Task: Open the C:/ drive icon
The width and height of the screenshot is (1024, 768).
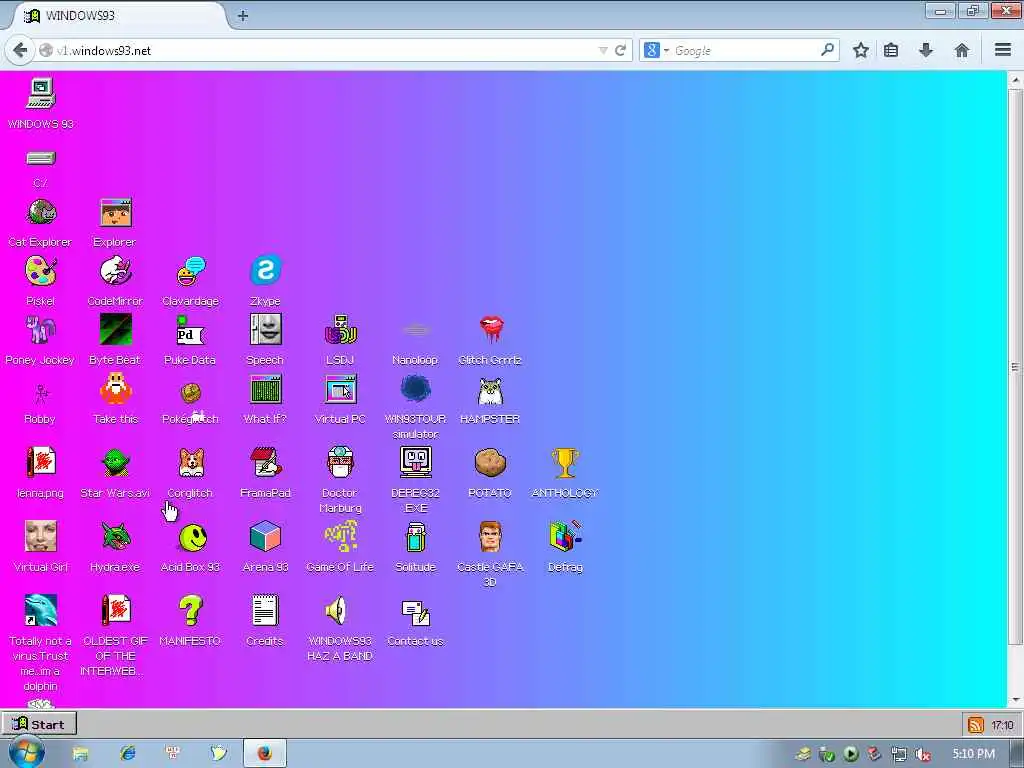Action: [40, 158]
